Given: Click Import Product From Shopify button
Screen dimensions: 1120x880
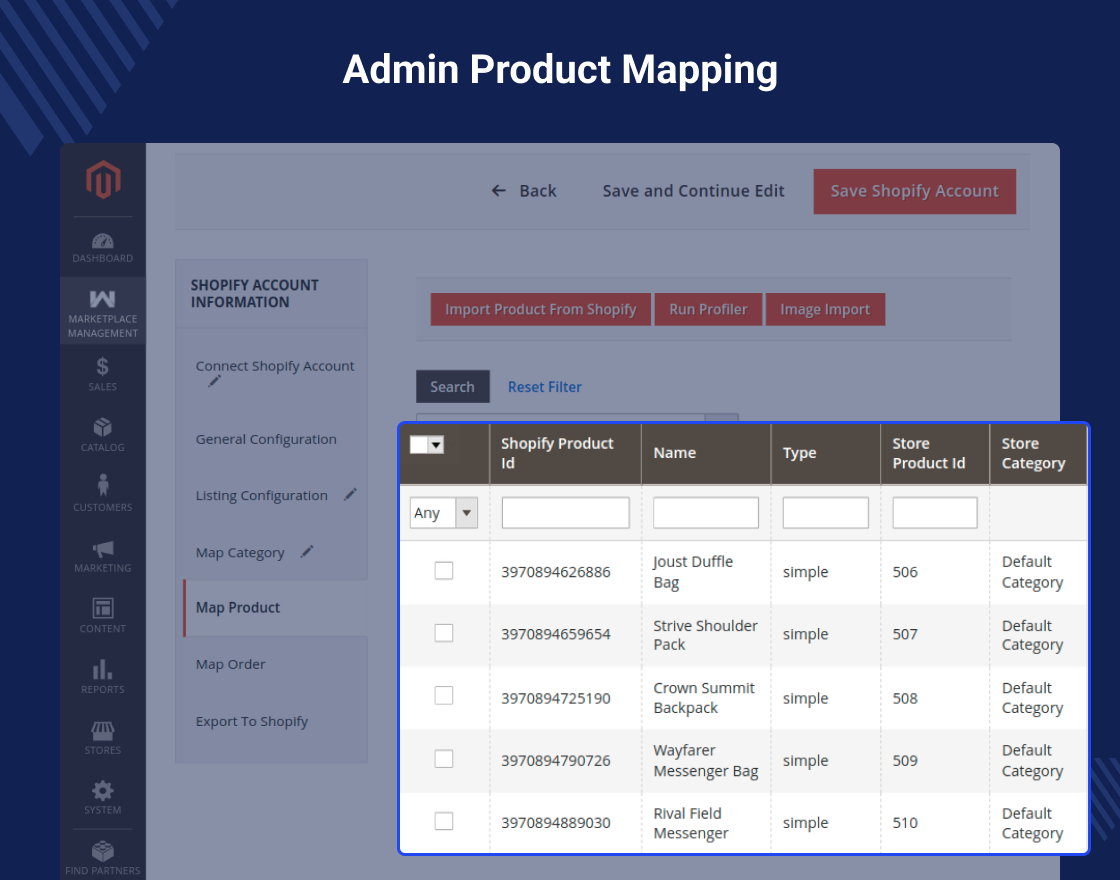Looking at the screenshot, I should click(541, 309).
